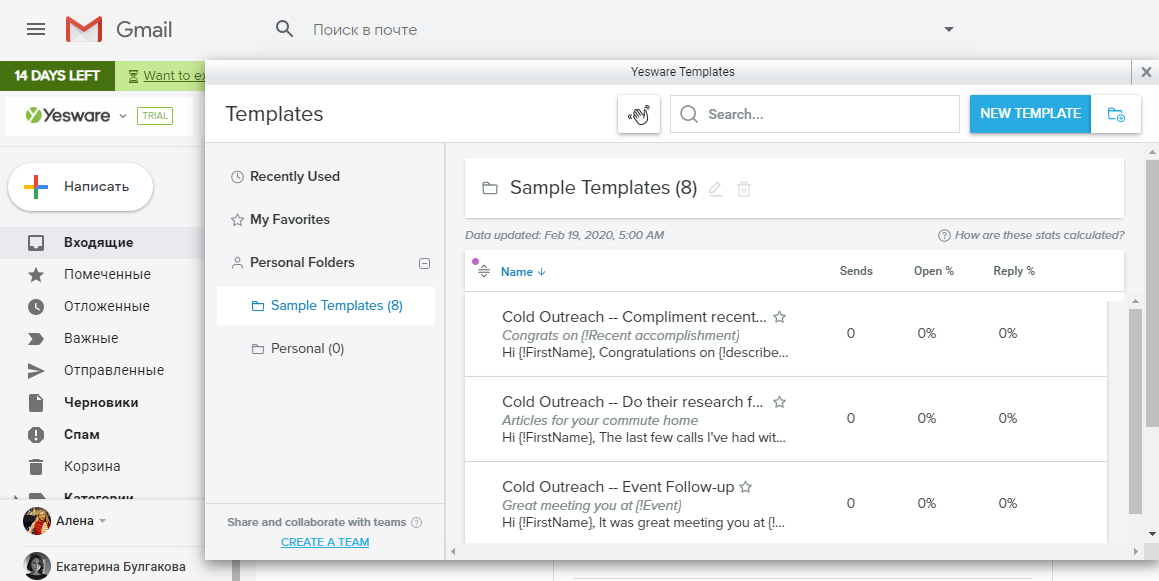Click the Помеченные star icon
The height and width of the screenshot is (581, 1159).
[x=35, y=274]
